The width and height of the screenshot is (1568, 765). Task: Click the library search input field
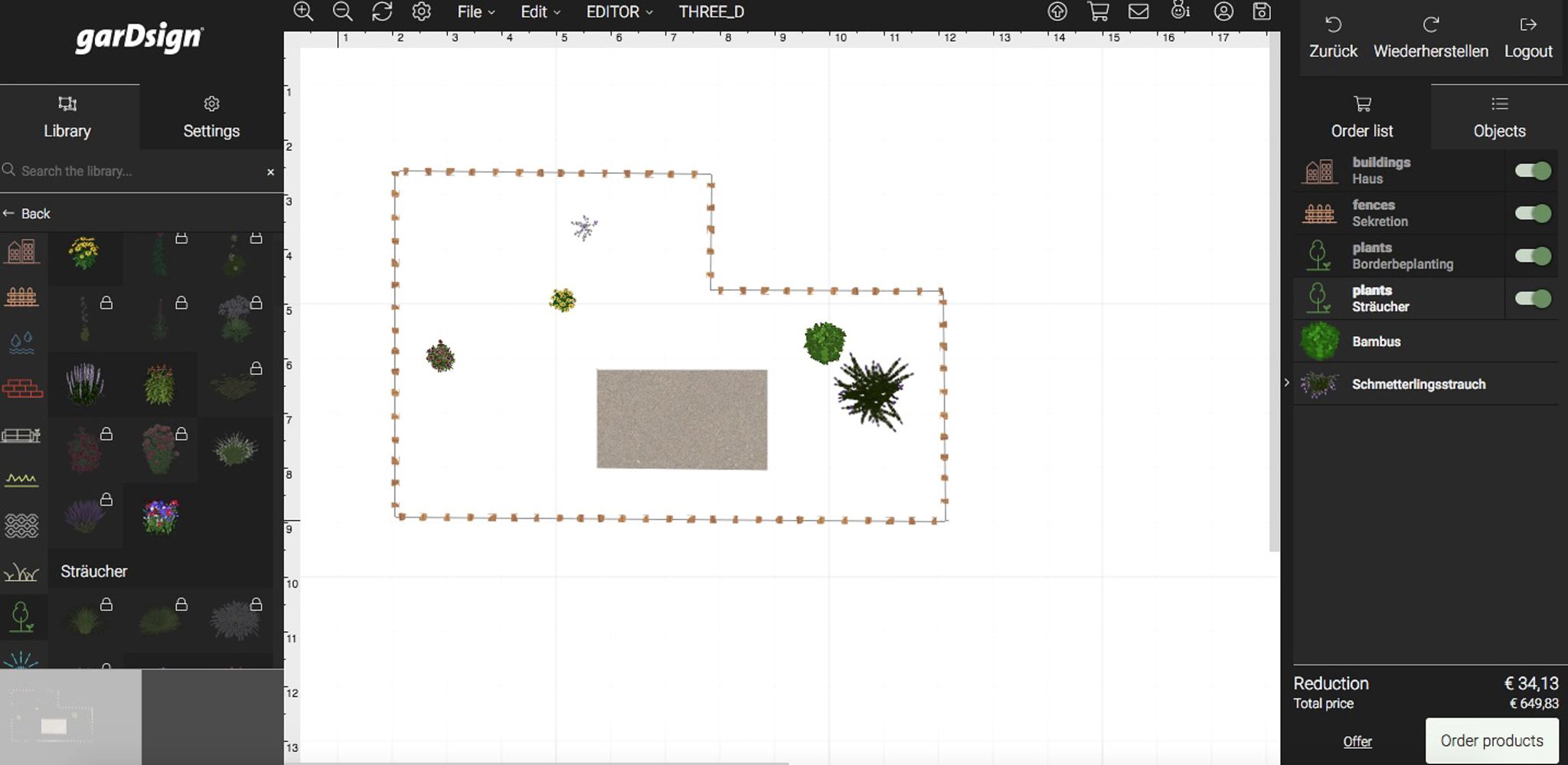pos(138,171)
